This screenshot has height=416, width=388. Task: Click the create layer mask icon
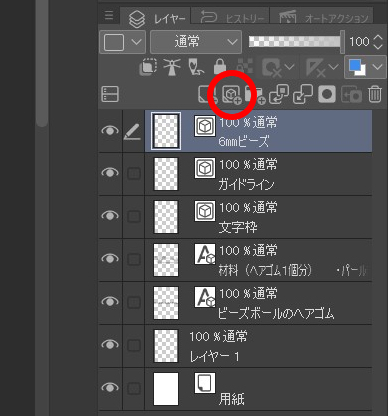click(327, 95)
